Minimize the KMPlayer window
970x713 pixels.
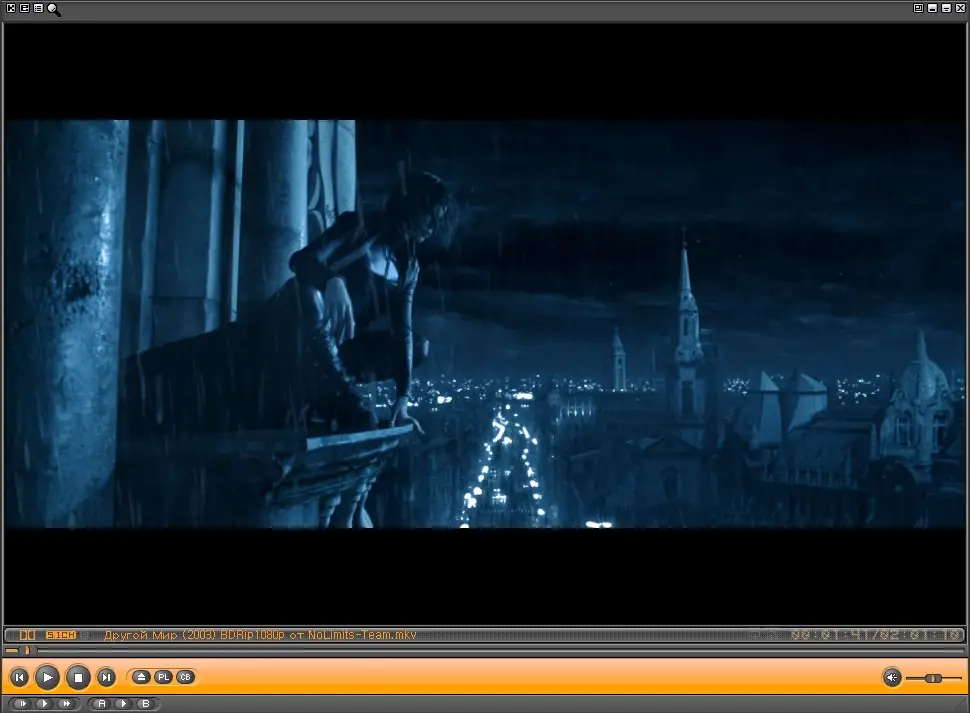[x=932, y=8]
